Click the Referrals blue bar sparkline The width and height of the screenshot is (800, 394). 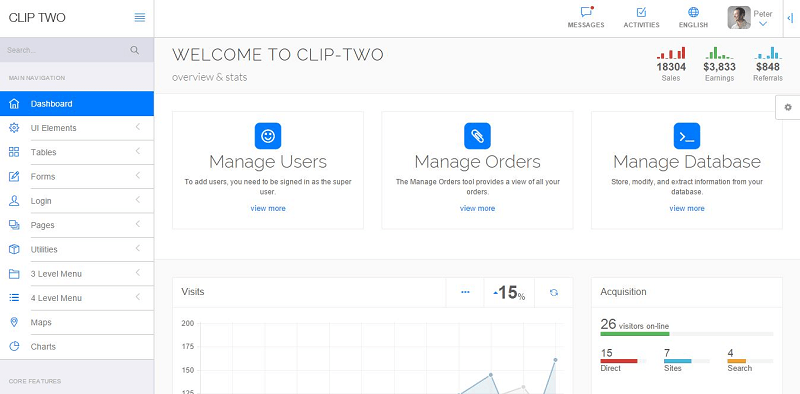point(768,53)
